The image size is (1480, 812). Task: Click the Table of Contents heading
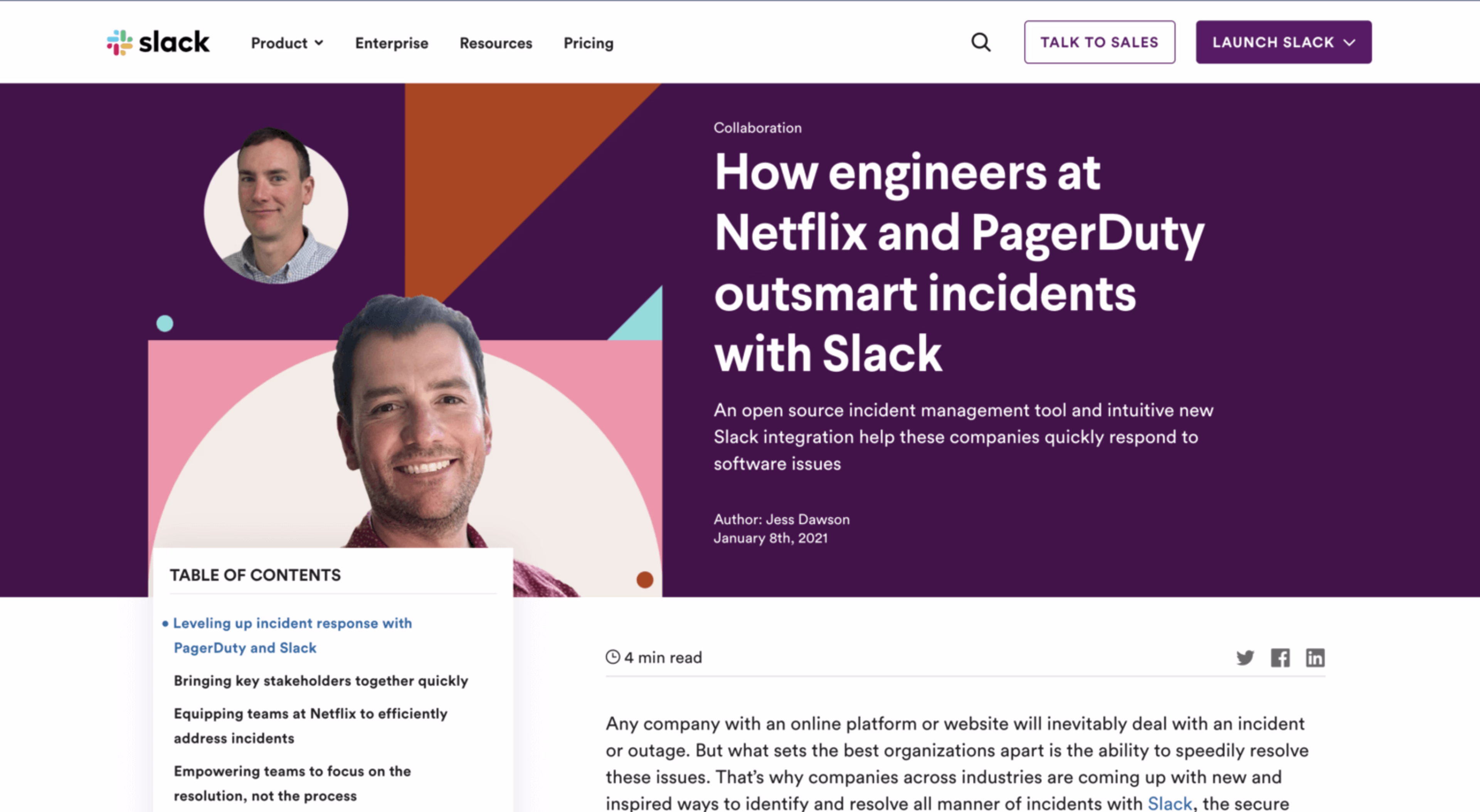coord(255,575)
